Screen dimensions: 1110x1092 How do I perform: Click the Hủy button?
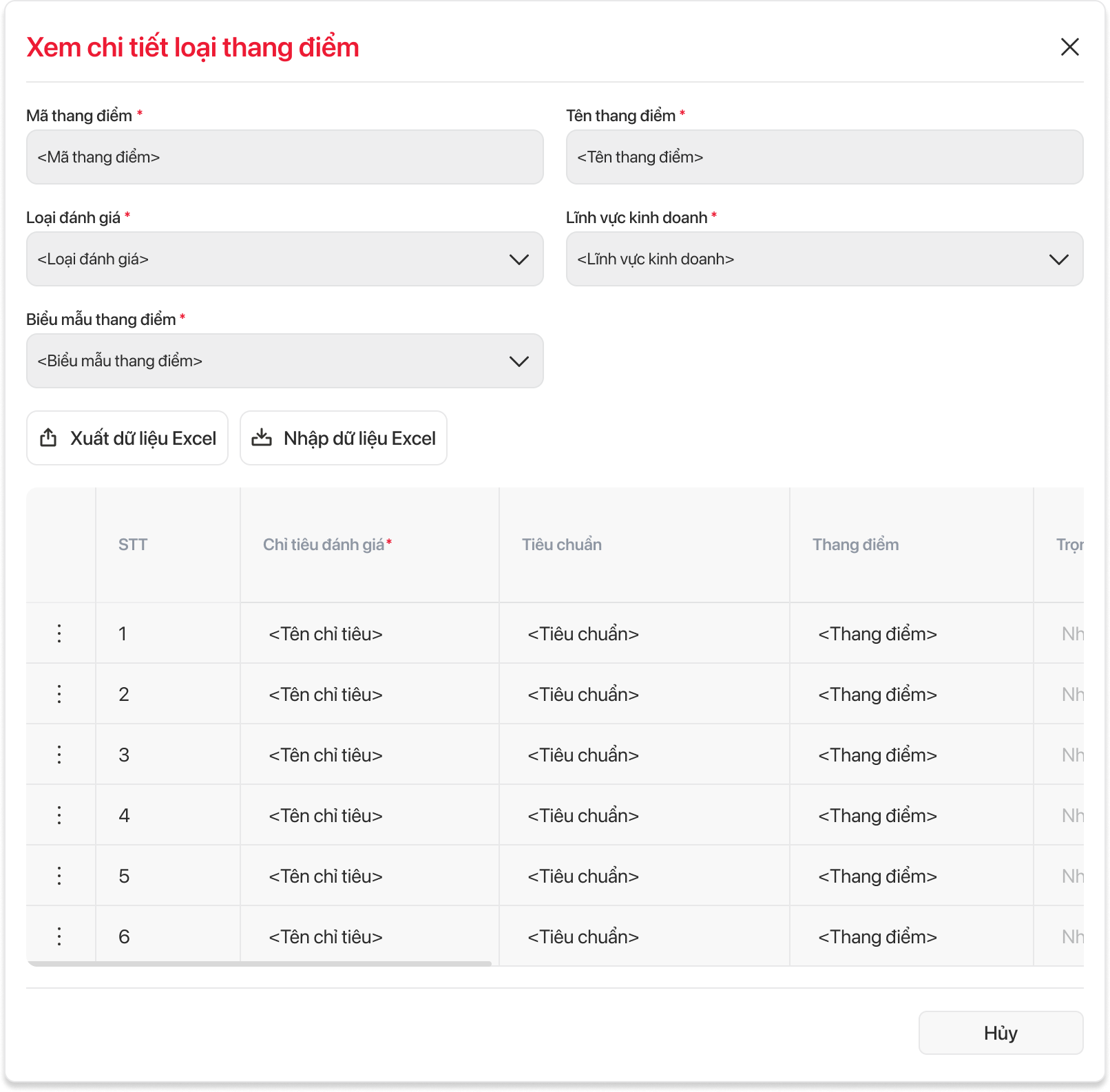point(1001,1033)
